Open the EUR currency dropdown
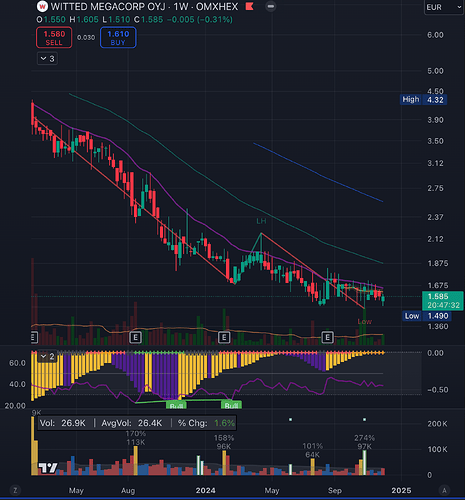This screenshot has height=500, width=465. [443, 7]
